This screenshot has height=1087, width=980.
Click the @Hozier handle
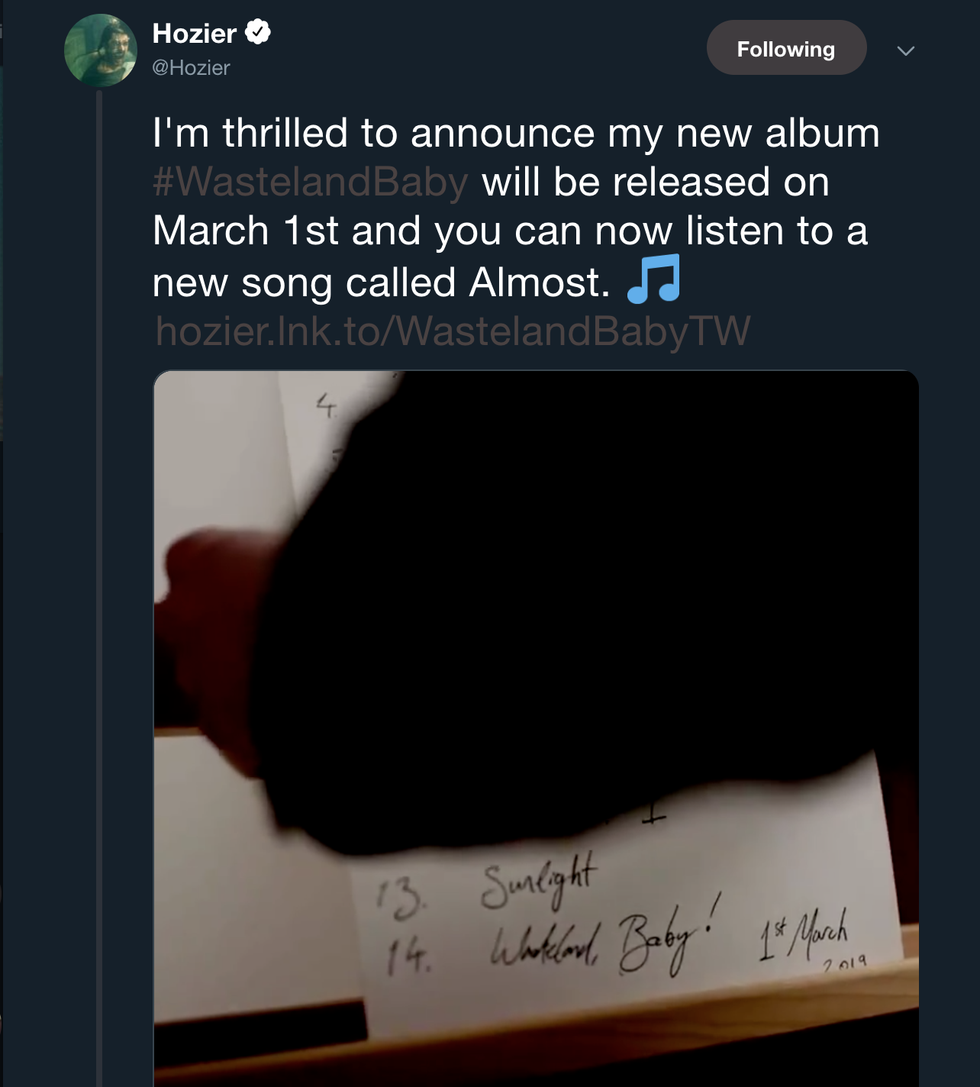pos(191,67)
